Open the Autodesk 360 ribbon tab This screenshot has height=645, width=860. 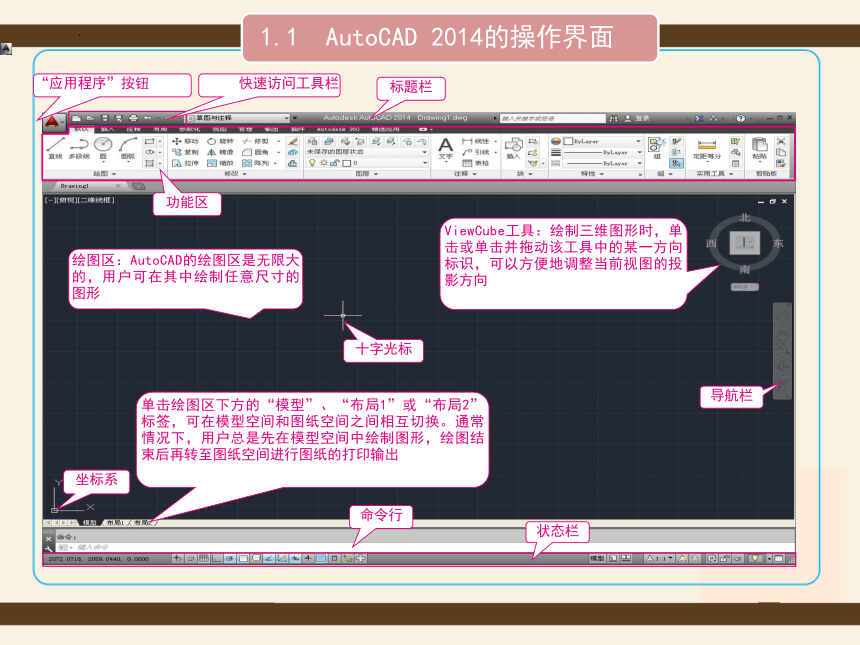338,129
